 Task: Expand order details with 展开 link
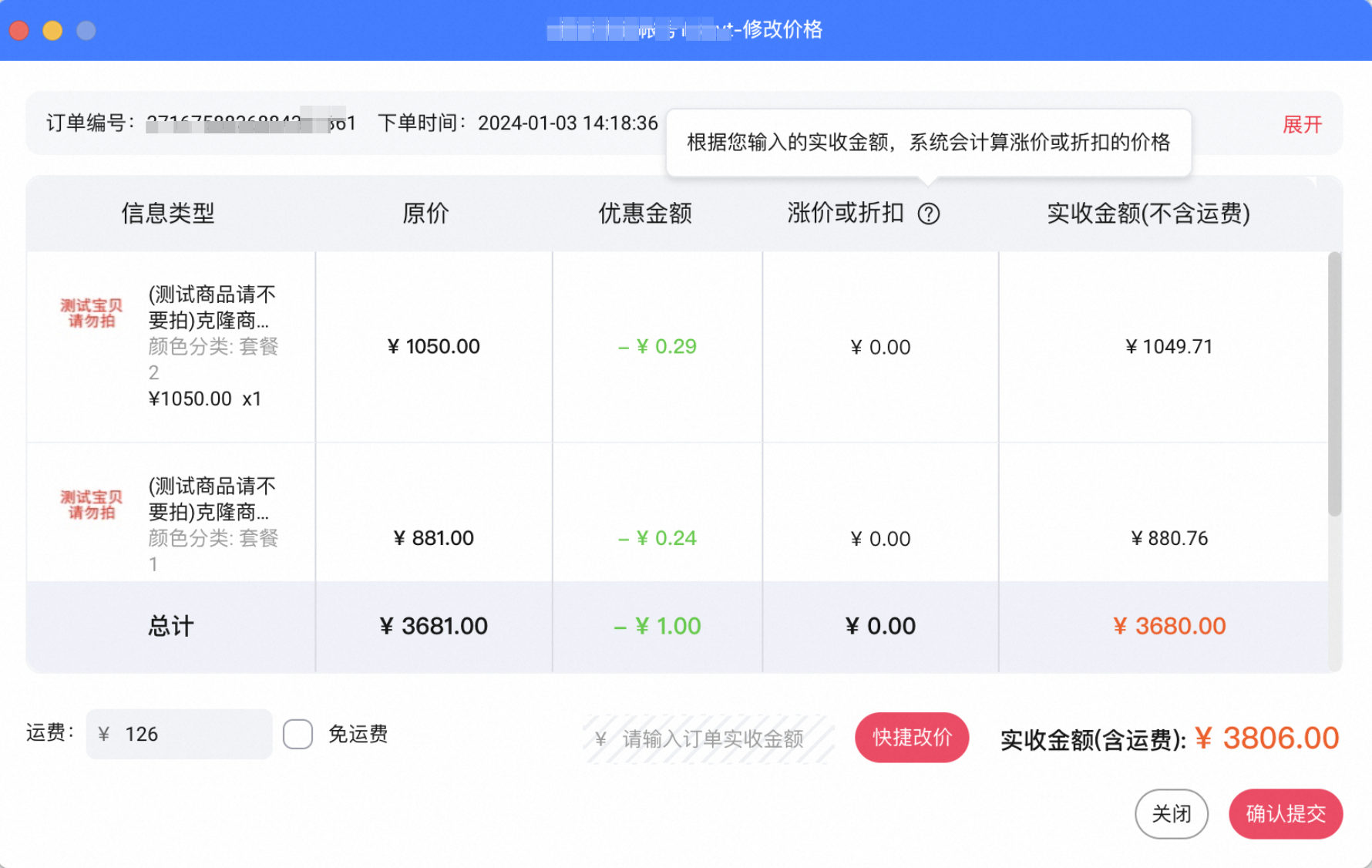click(x=1302, y=124)
